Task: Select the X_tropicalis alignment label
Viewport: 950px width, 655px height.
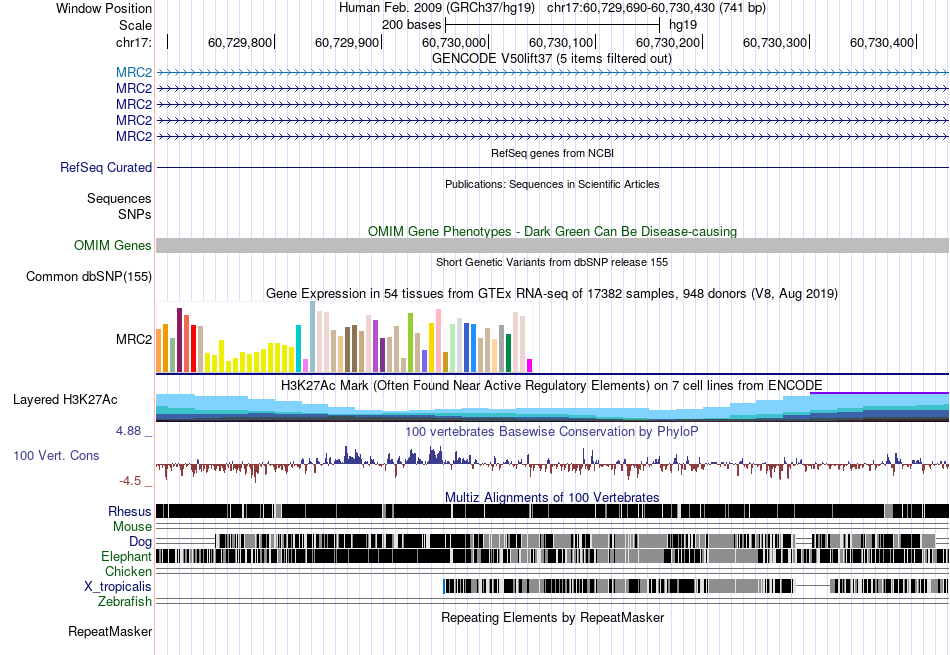Action: pyautogui.click(x=118, y=587)
